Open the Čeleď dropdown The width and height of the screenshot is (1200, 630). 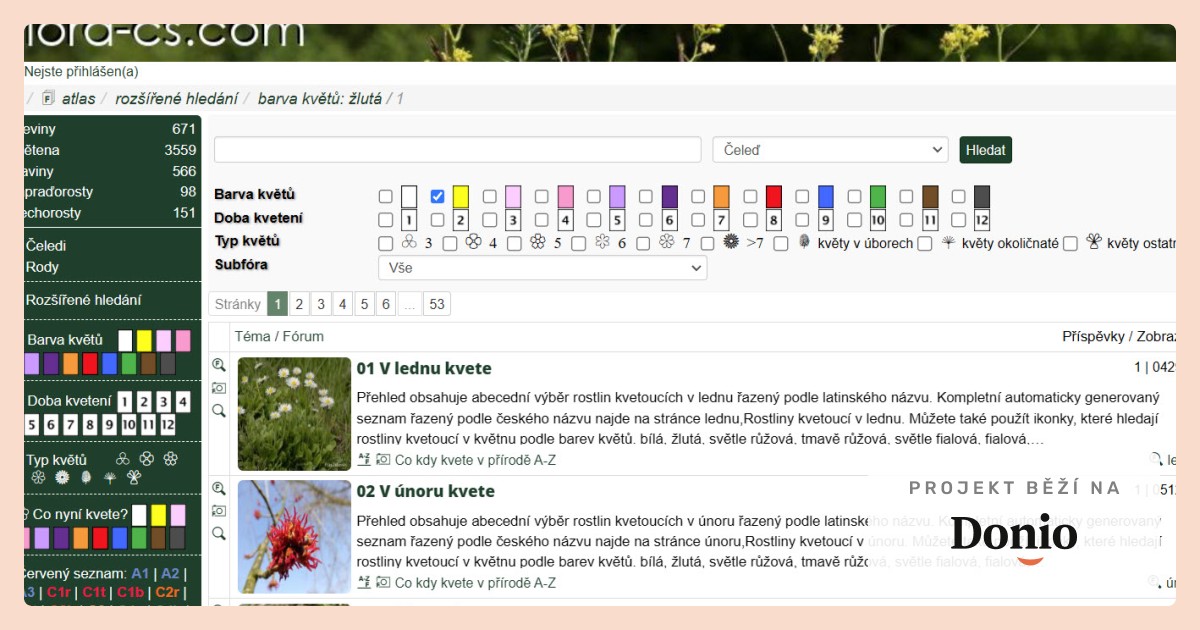830,150
